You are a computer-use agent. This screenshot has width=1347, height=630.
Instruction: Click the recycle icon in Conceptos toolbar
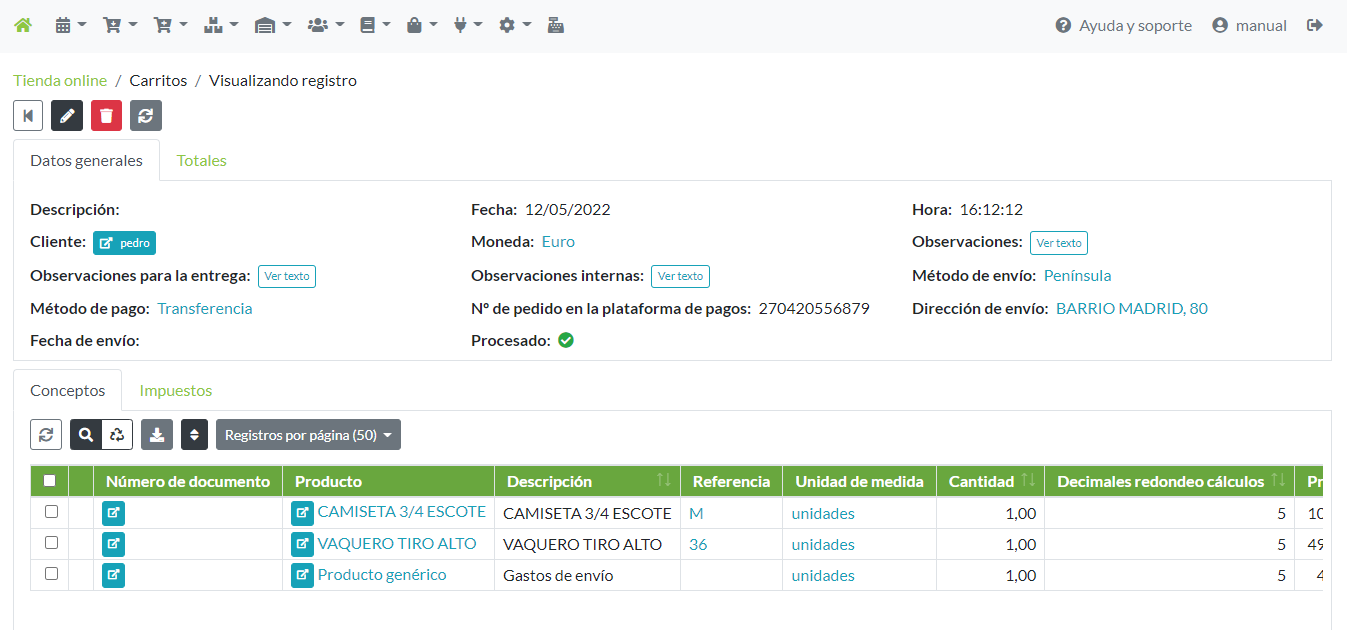[117, 435]
